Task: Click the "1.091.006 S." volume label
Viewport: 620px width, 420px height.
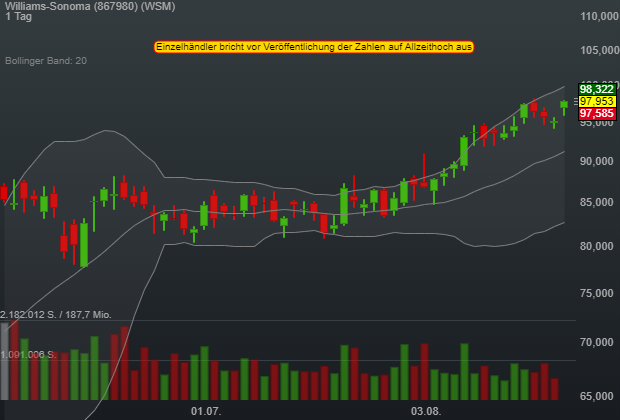Action: [x=28, y=354]
